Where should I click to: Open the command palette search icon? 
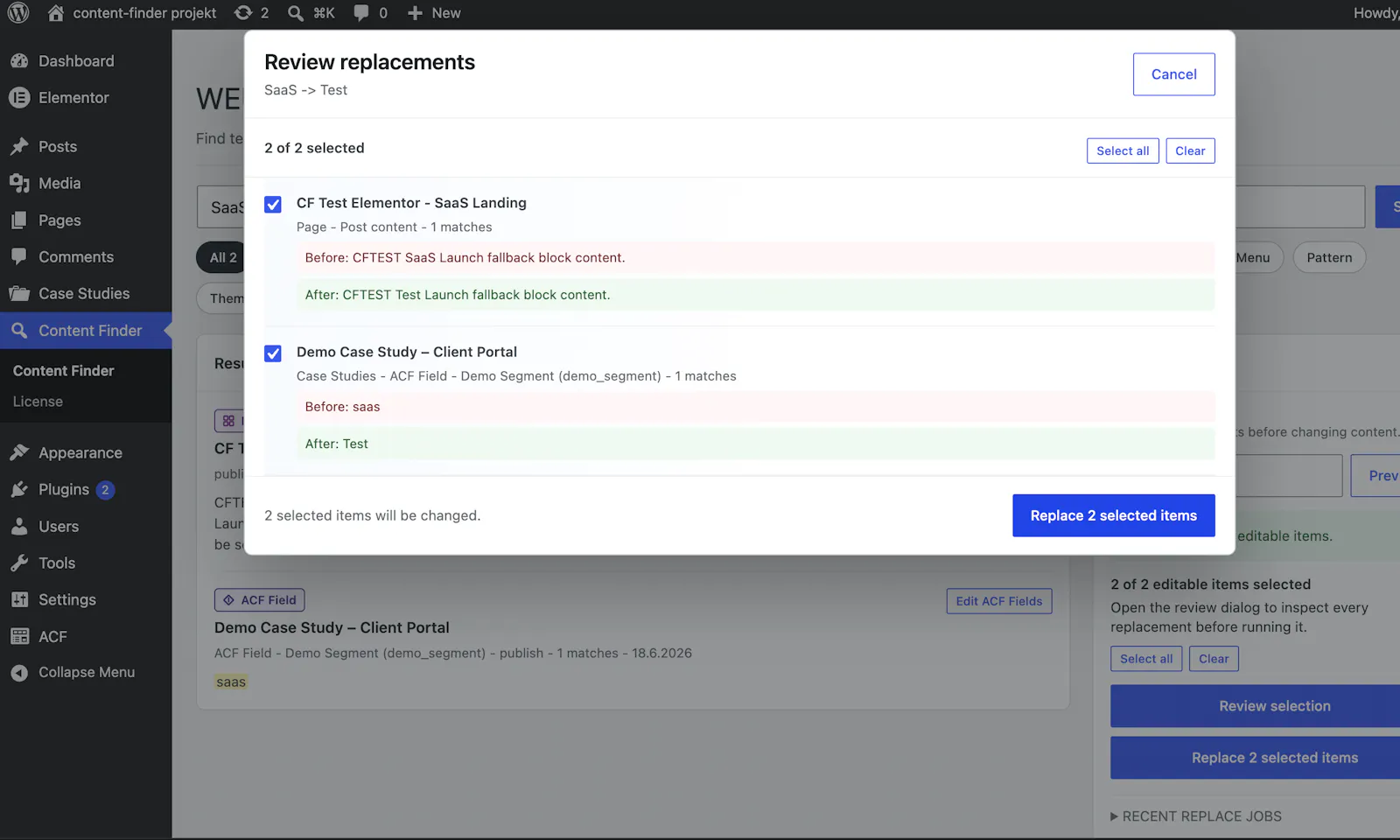[296, 13]
